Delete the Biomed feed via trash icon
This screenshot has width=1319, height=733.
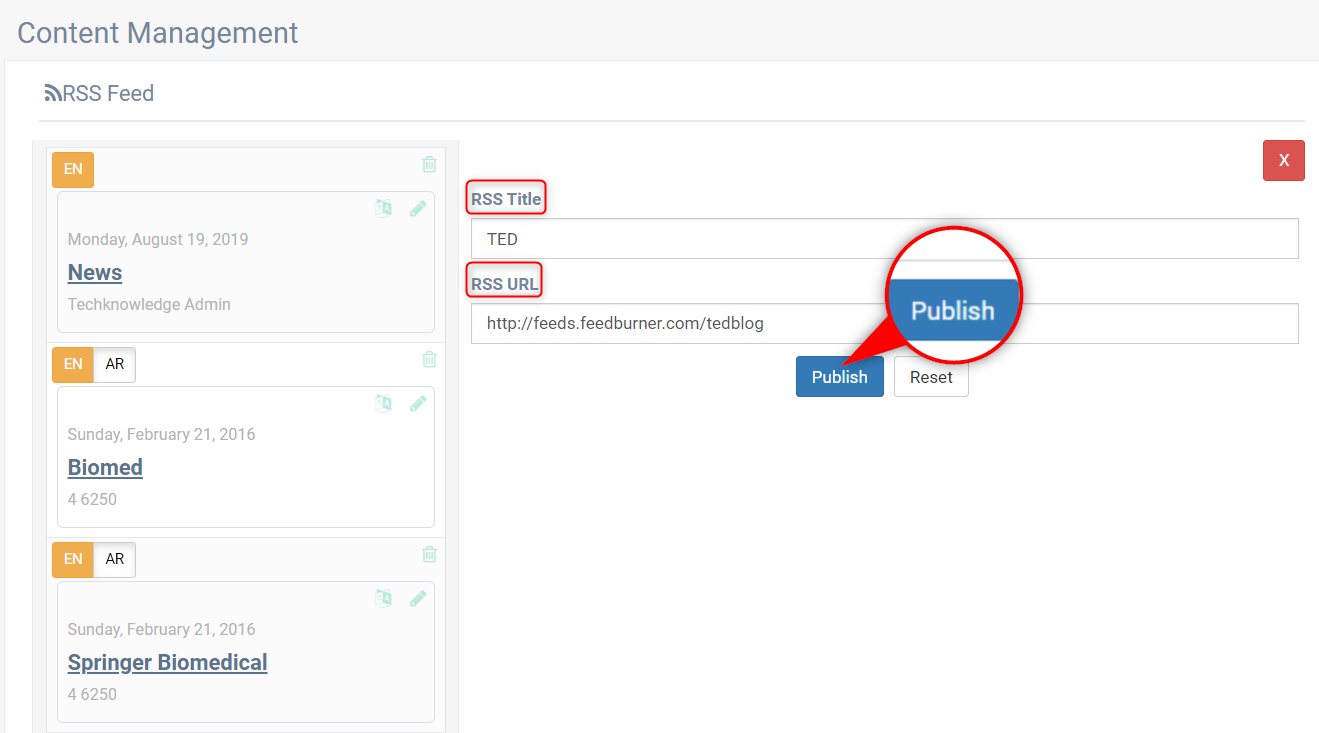(x=429, y=359)
